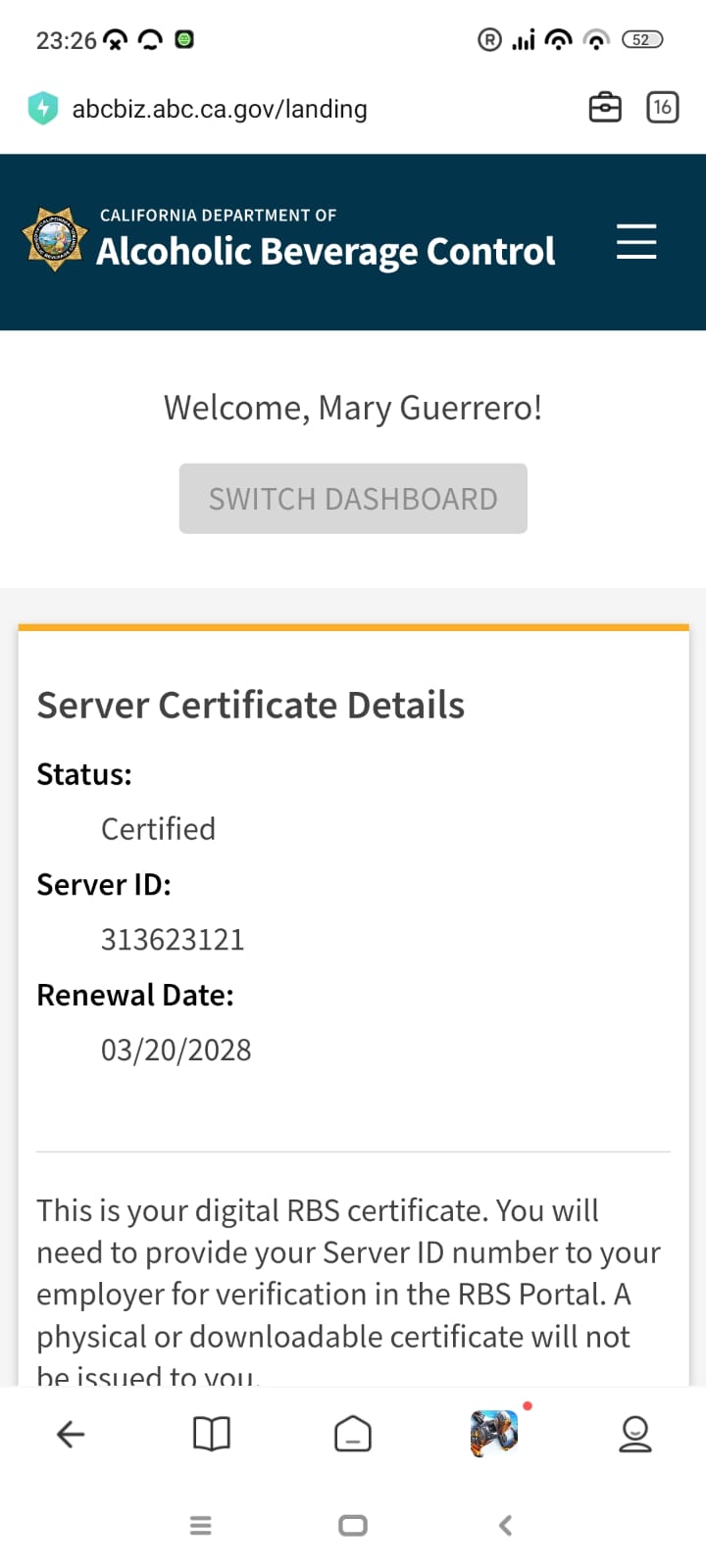Open the tab switcher showing 16 tabs
706x1568 pixels.
tap(663, 108)
